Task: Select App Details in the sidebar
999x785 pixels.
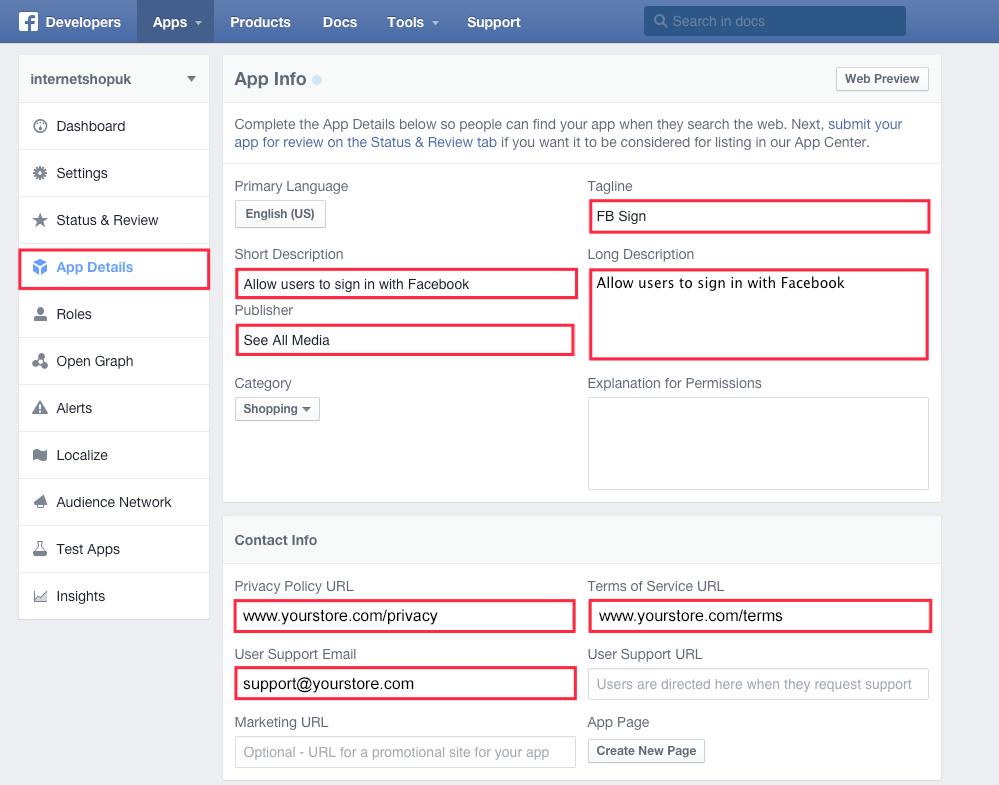Action: coord(114,268)
